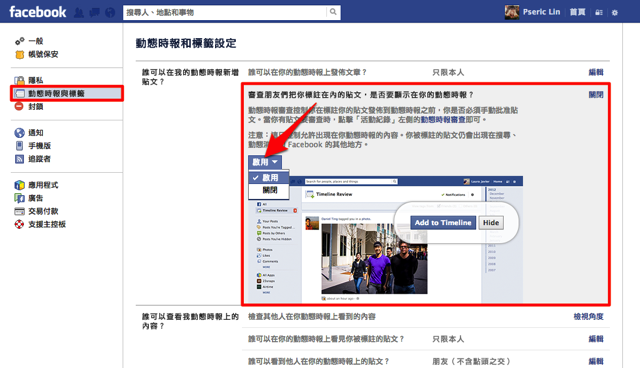Viewport: 640px width, 368px height.
Task: Open 隱私 privacy settings section
Action: pos(36,80)
